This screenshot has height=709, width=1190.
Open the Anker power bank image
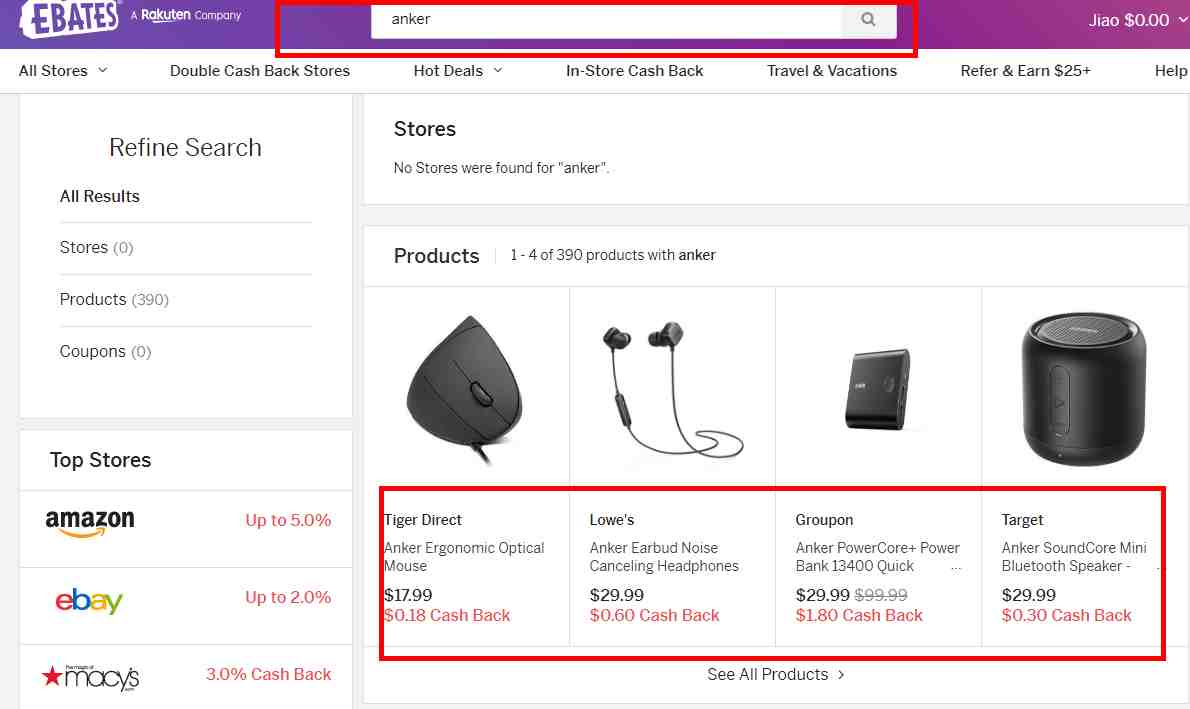coord(877,390)
